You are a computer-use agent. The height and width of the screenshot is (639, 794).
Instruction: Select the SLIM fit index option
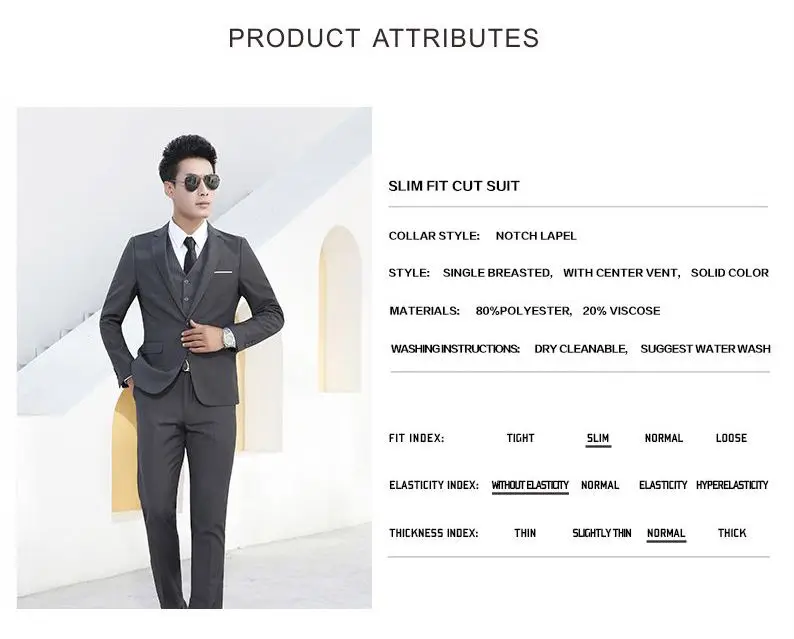598,438
